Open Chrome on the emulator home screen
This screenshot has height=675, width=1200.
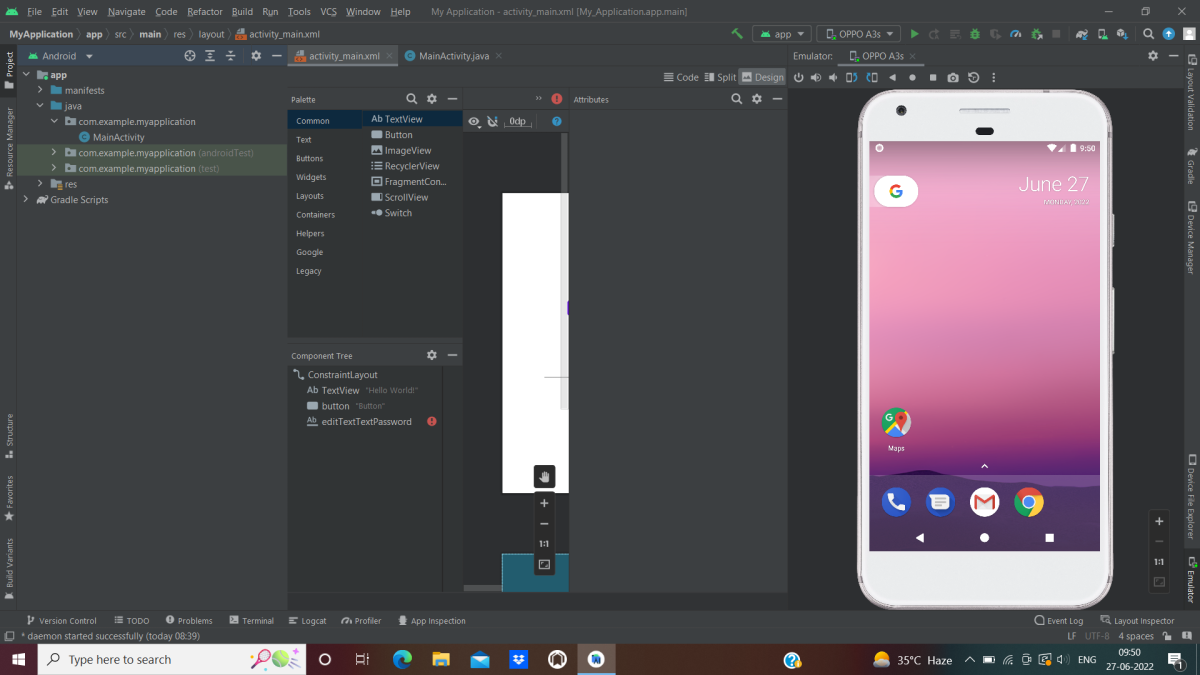(x=1028, y=502)
